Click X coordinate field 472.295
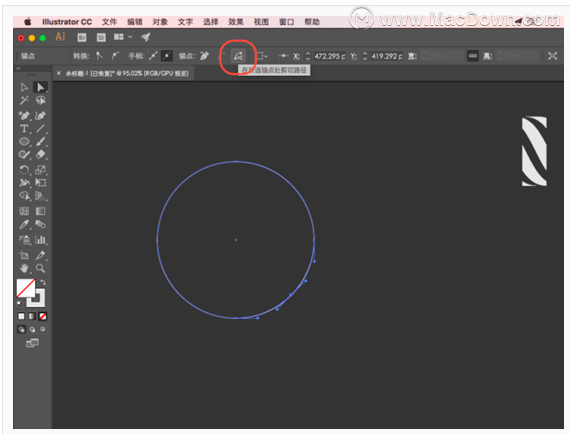Viewport: 570px width, 434px height. click(x=330, y=56)
